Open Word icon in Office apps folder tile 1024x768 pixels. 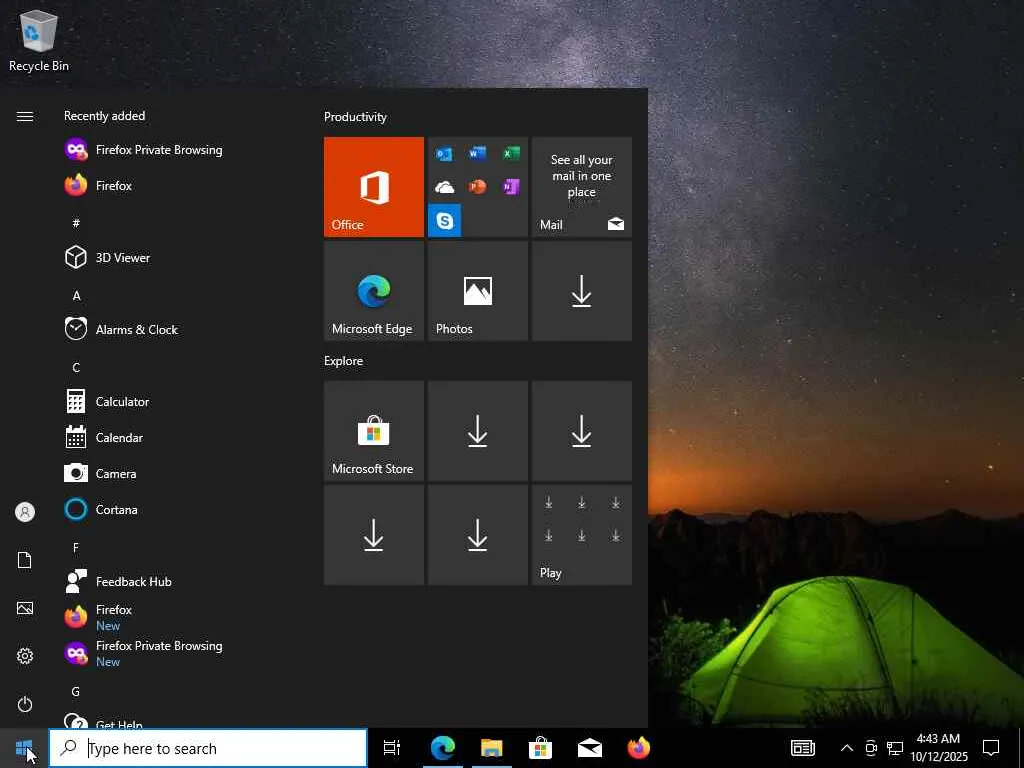[477, 154]
